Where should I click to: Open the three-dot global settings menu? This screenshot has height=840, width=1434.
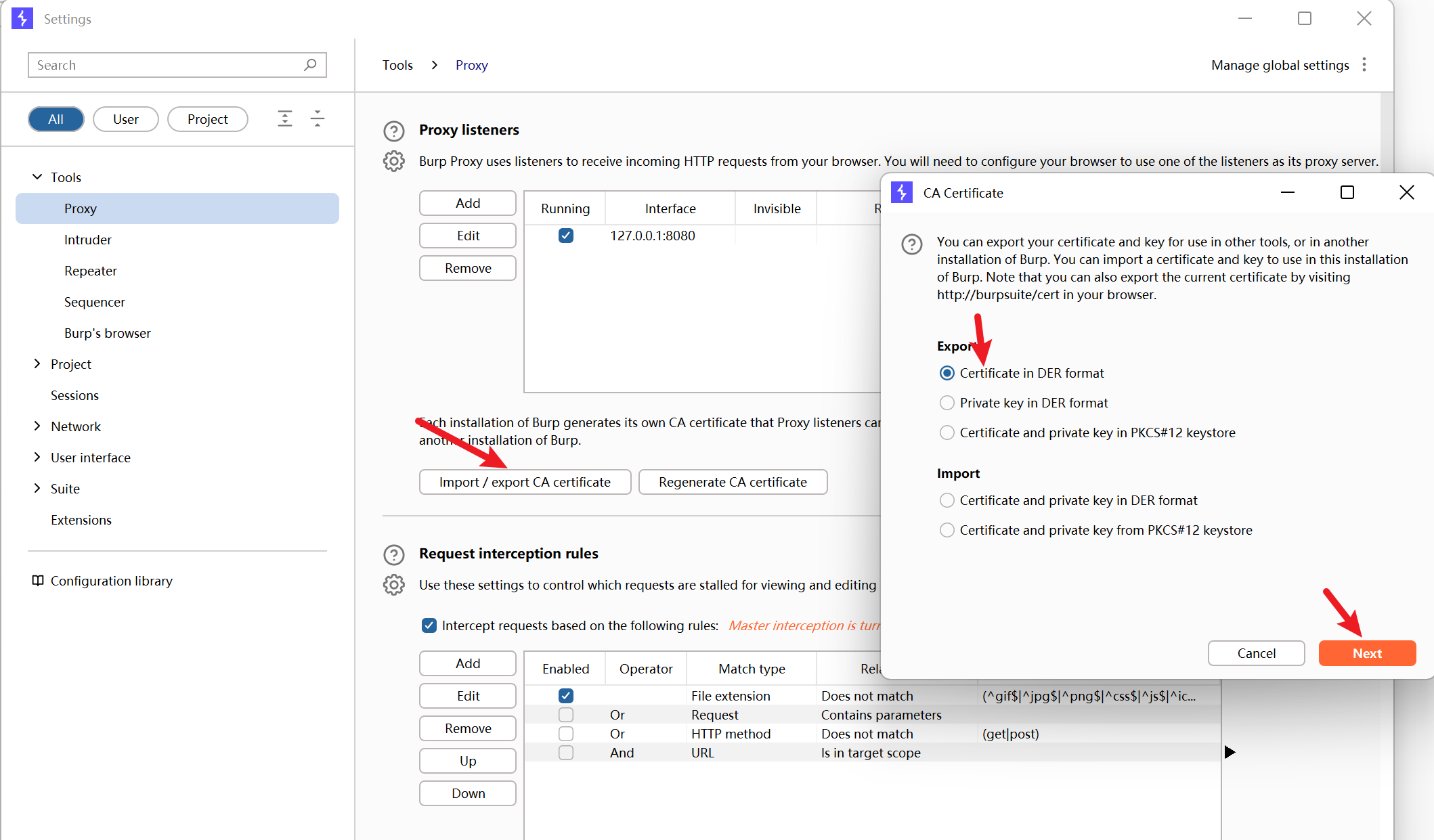point(1364,65)
